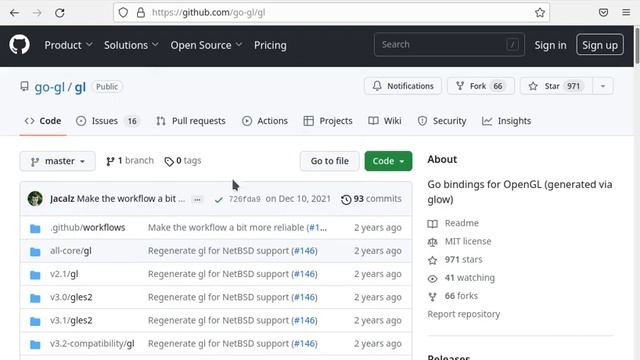
Task: Click the green check status icon
Action: pyautogui.click(x=219, y=200)
